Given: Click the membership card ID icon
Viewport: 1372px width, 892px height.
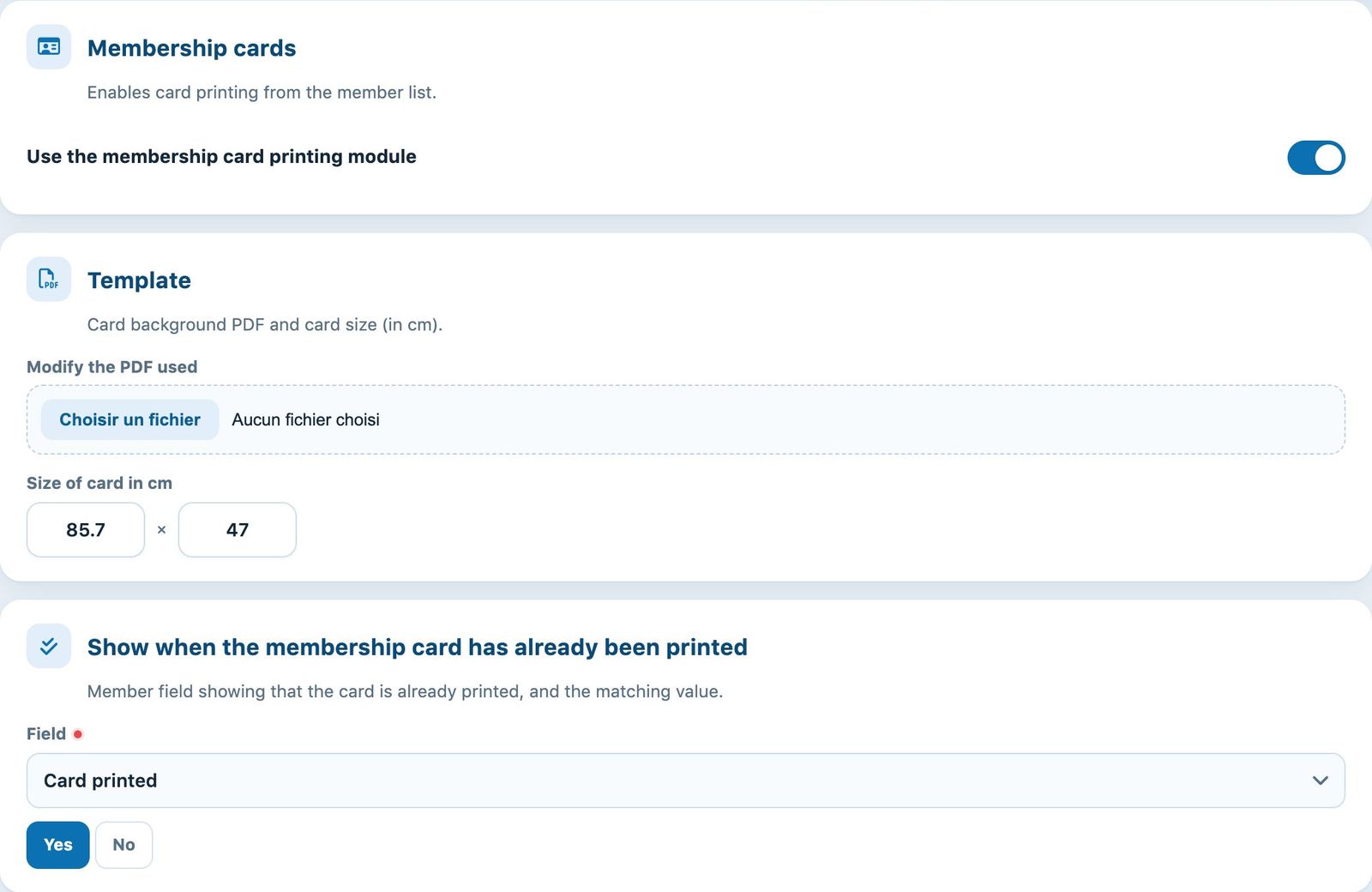Looking at the screenshot, I should [x=49, y=47].
